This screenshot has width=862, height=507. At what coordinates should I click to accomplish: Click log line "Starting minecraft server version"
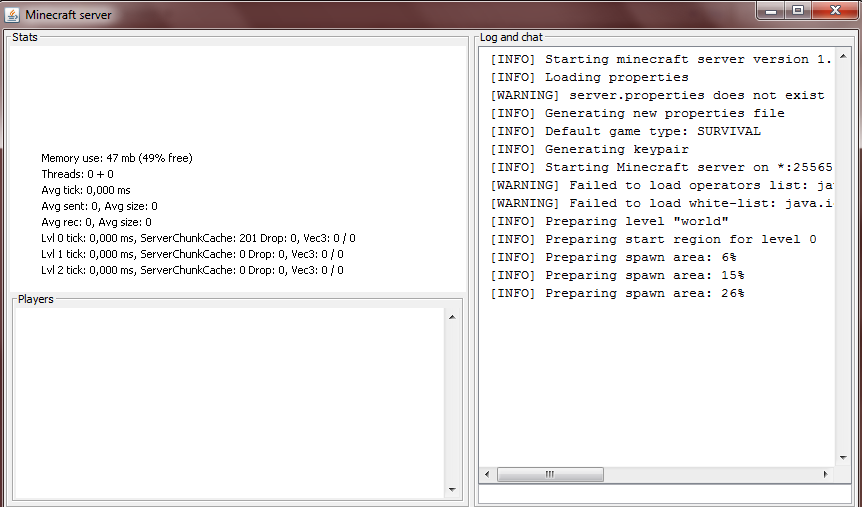coord(661,59)
